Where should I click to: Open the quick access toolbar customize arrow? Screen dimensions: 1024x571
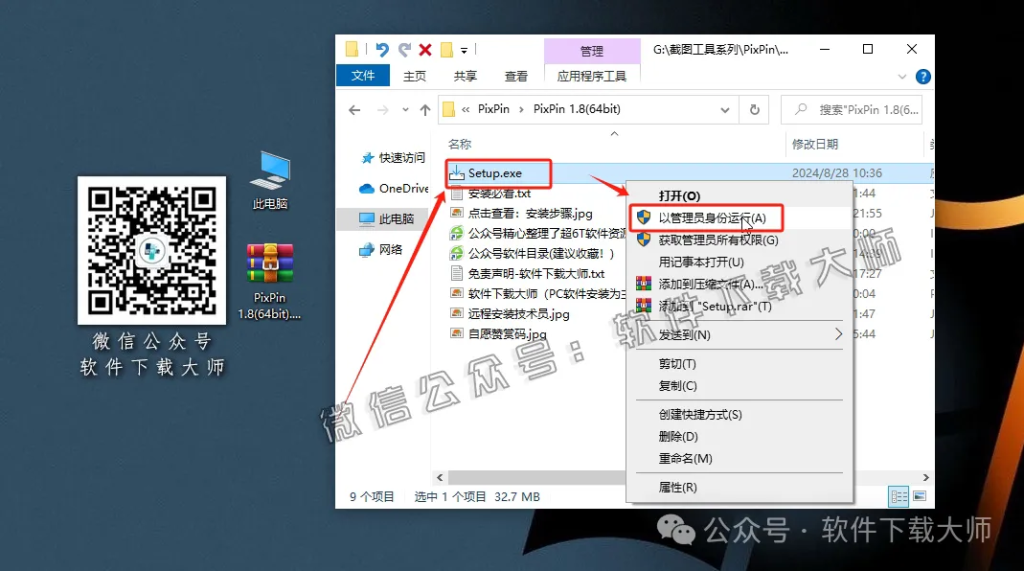pyautogui.click(x=464, y=50)
